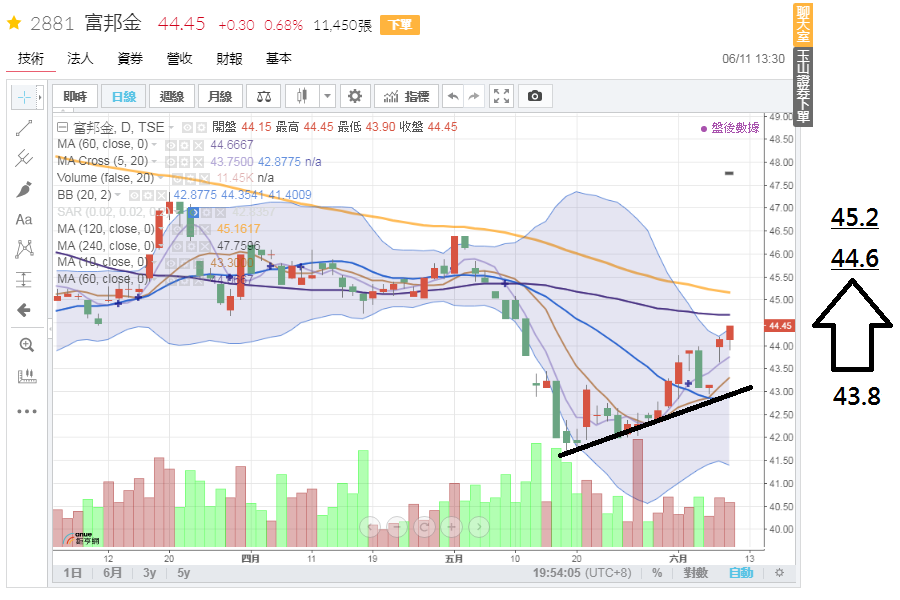Enter fullscreen chart mode
This screenshot has height=600, width=900.
[501, 96]
